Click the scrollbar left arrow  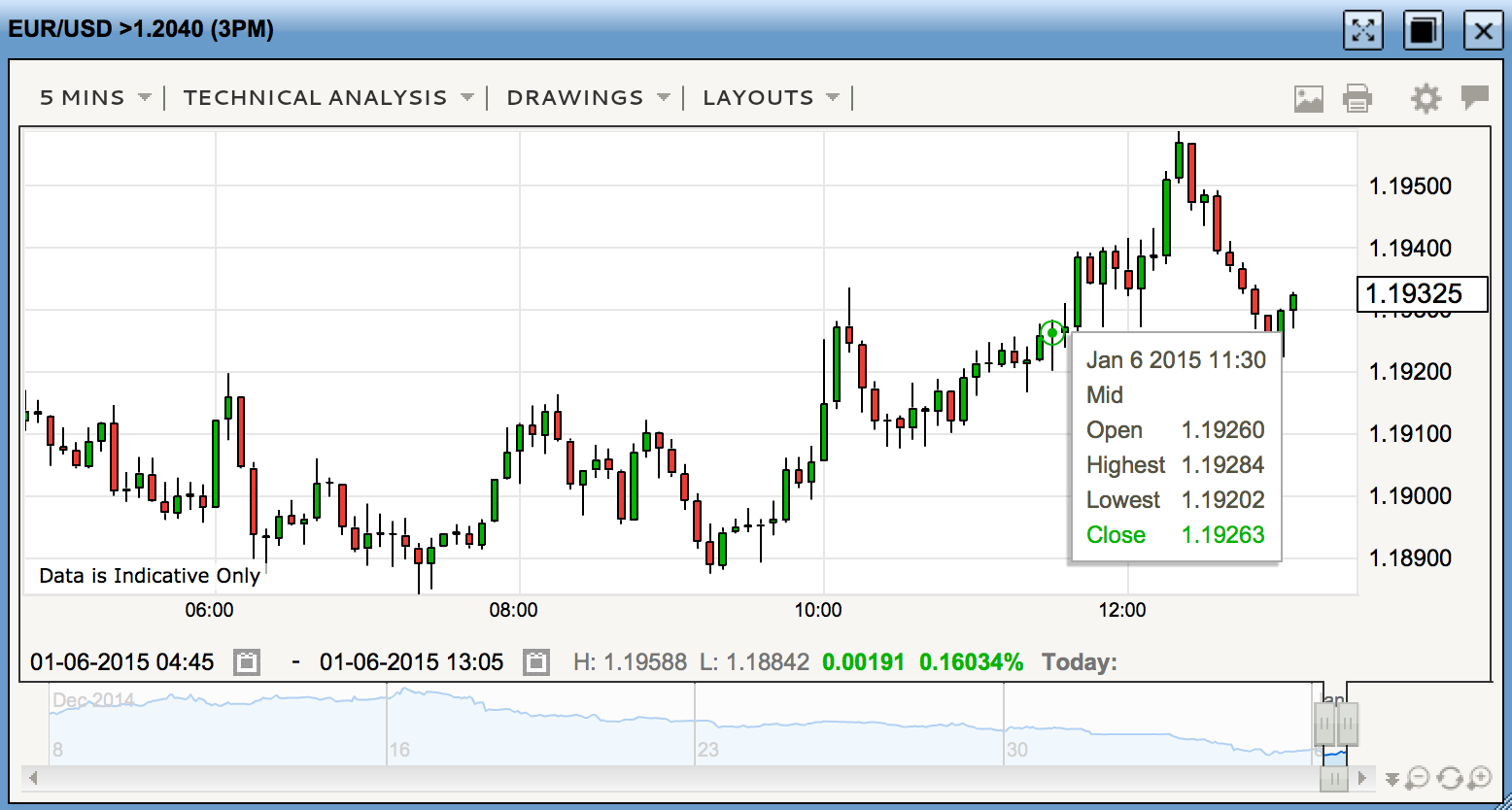[x=34, y=778]
